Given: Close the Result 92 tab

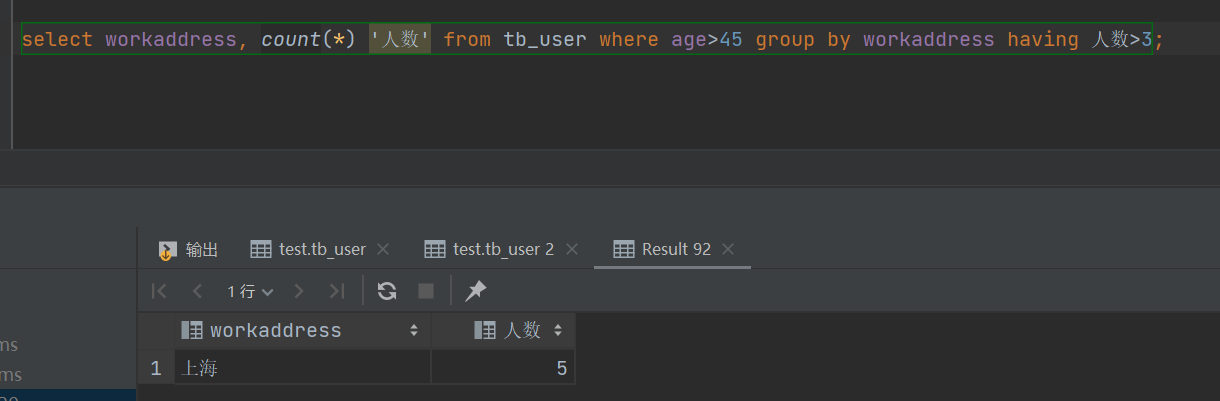Looking at the screenshot, I should [728, 249].
